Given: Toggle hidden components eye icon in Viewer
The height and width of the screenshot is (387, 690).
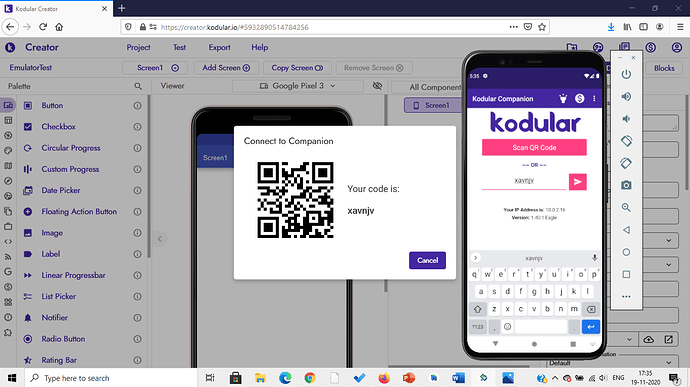Looking at the screenshot, I should click(377, 86).
